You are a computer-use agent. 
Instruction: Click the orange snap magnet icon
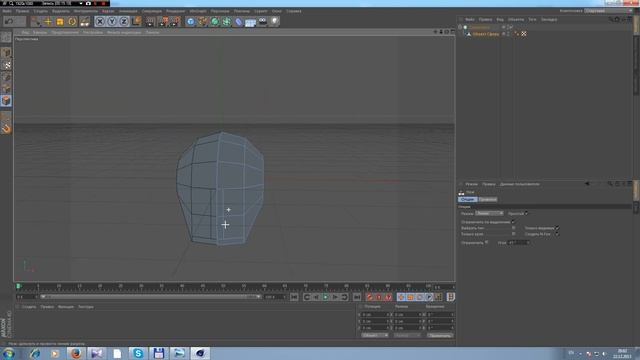(6, 129)
